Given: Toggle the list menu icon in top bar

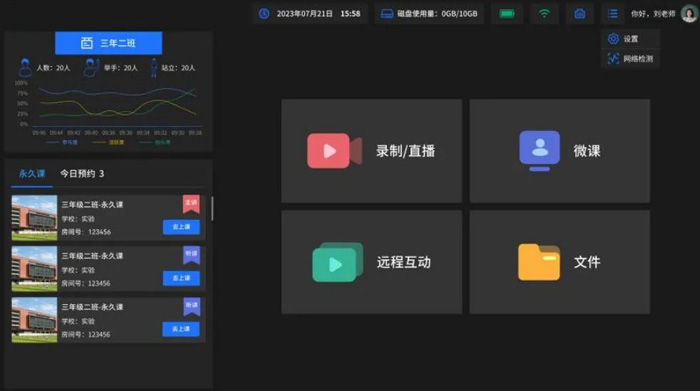Looking at the screenshot, I should coord(612,14).
